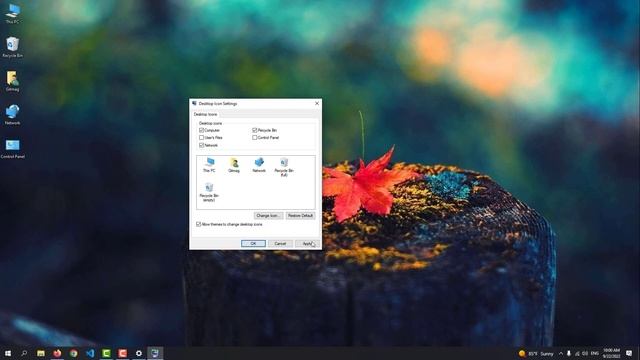
Task: Select the user folder shortcut on desktop
Action: [13, 81]
